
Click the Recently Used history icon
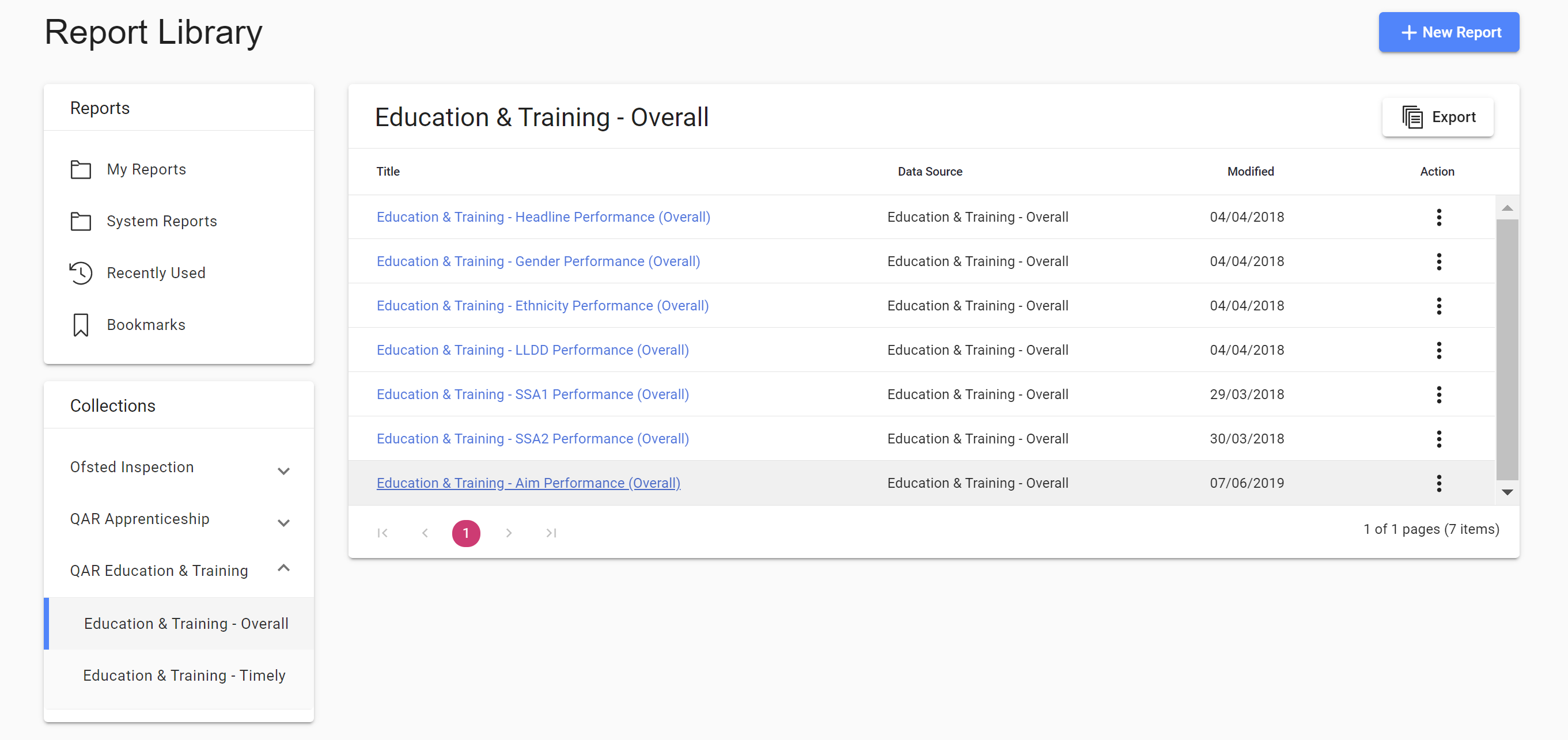tap(80, 272)
